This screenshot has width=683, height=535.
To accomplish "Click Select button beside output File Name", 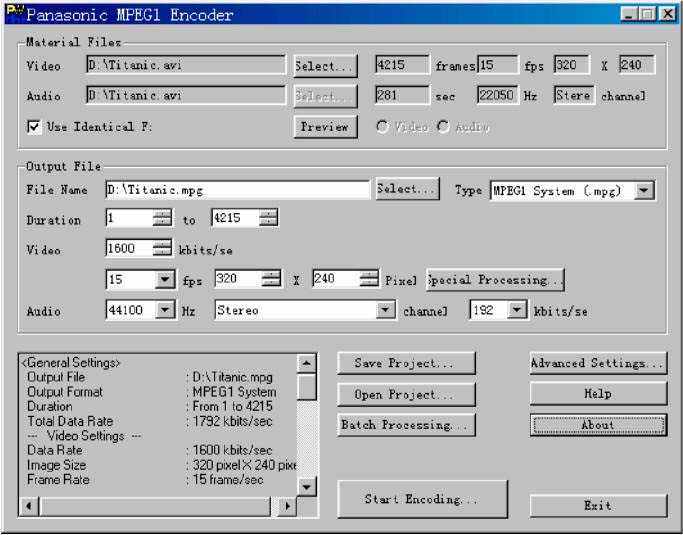I will (x=407, y=189).
